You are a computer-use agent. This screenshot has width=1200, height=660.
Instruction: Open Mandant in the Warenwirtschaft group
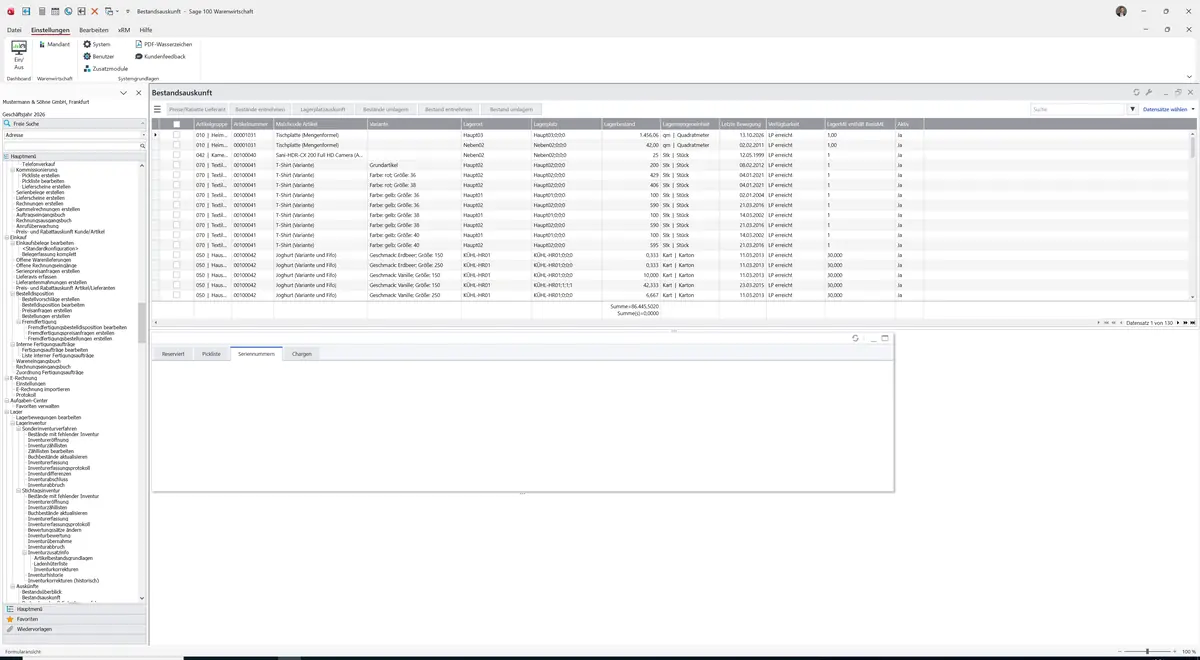tap(55, 44)
